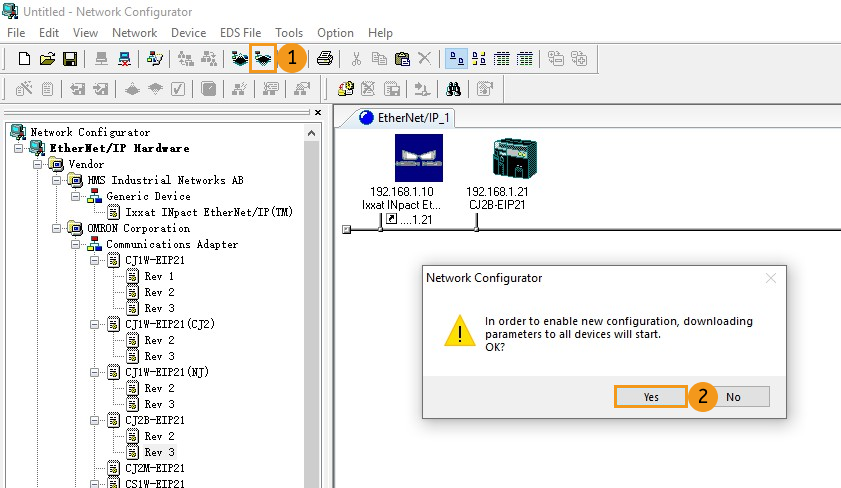The image size is (841, 488).
Task: Confirm download by clicking Yes
Action: 651,397
